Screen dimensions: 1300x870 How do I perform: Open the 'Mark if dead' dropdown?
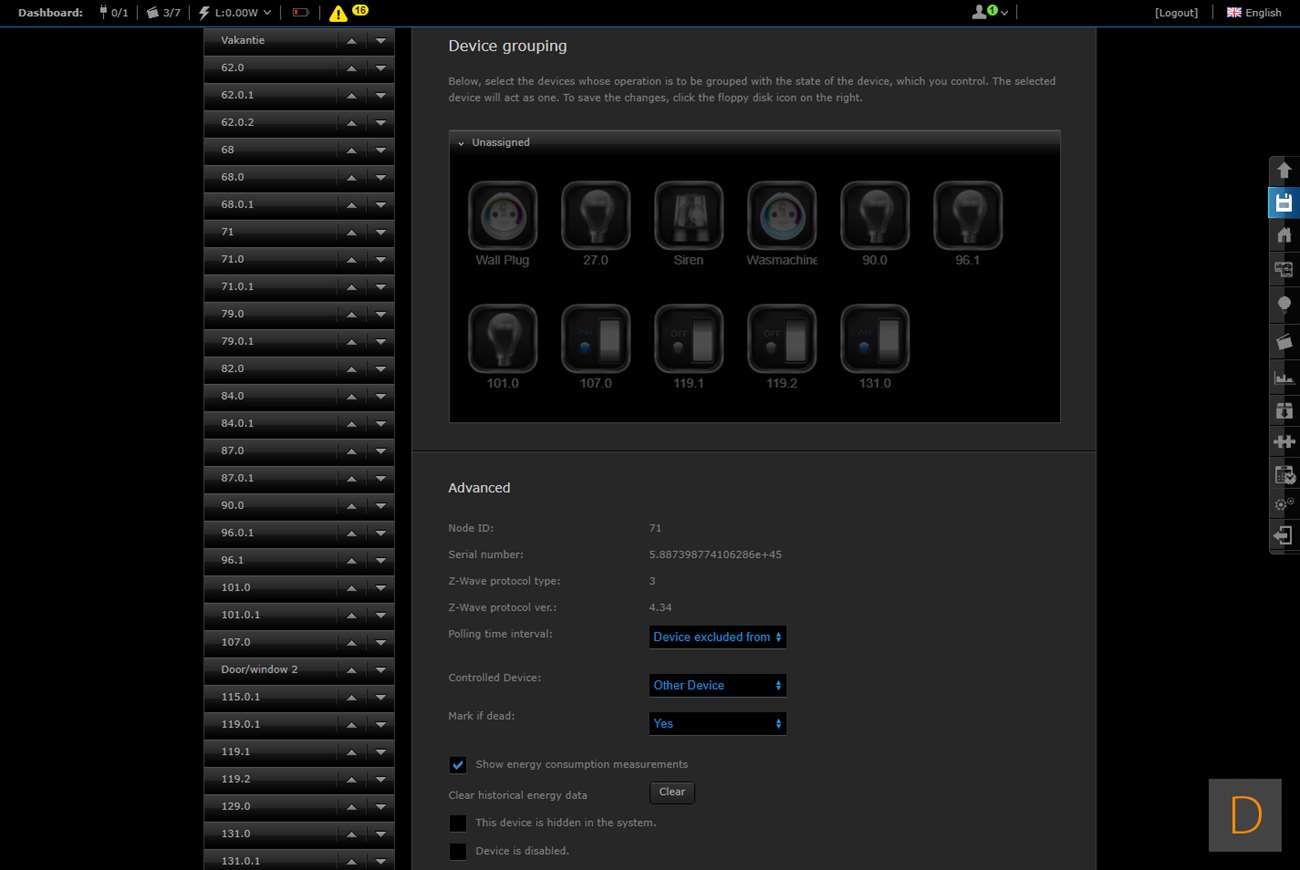717,723
